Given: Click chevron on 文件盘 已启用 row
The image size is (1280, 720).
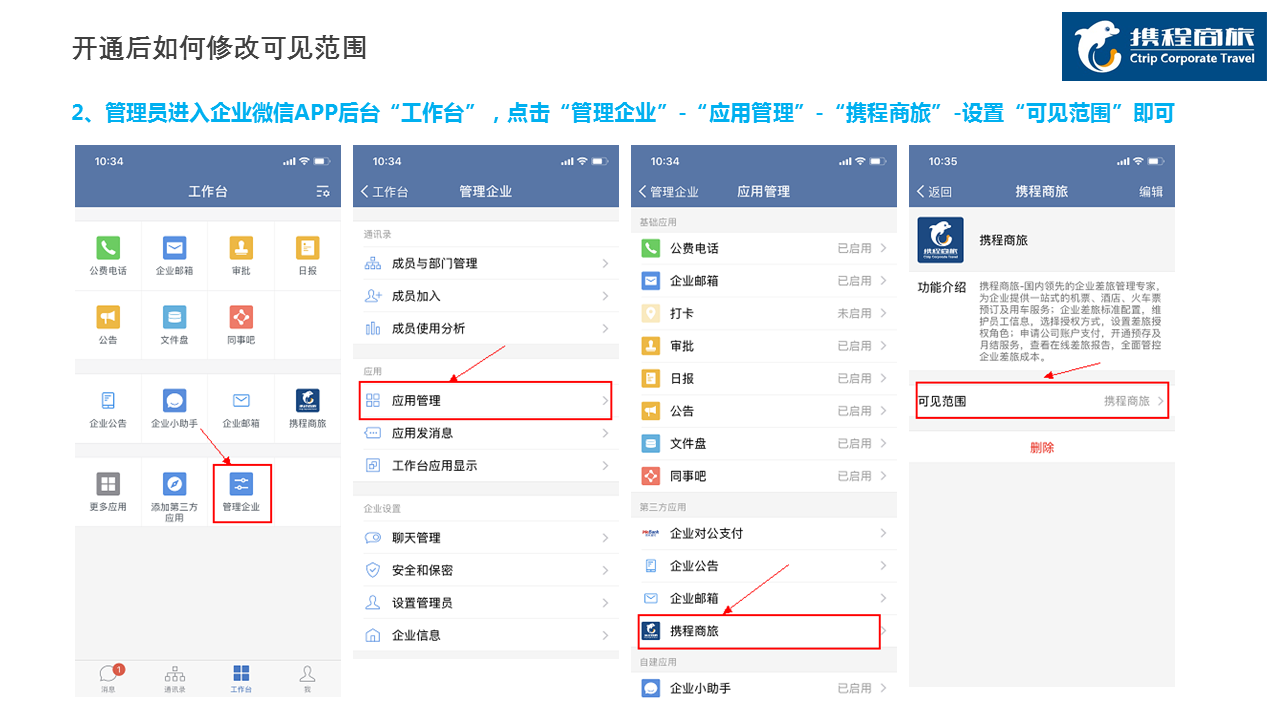Looking at the screenshot, I should pyautogui.click(x=883, y=443).
